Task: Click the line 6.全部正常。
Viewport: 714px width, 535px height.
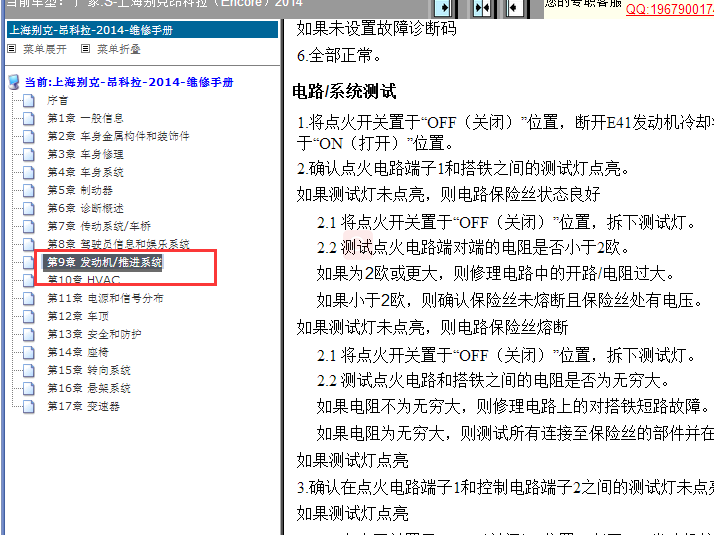Action: point(339,56)
